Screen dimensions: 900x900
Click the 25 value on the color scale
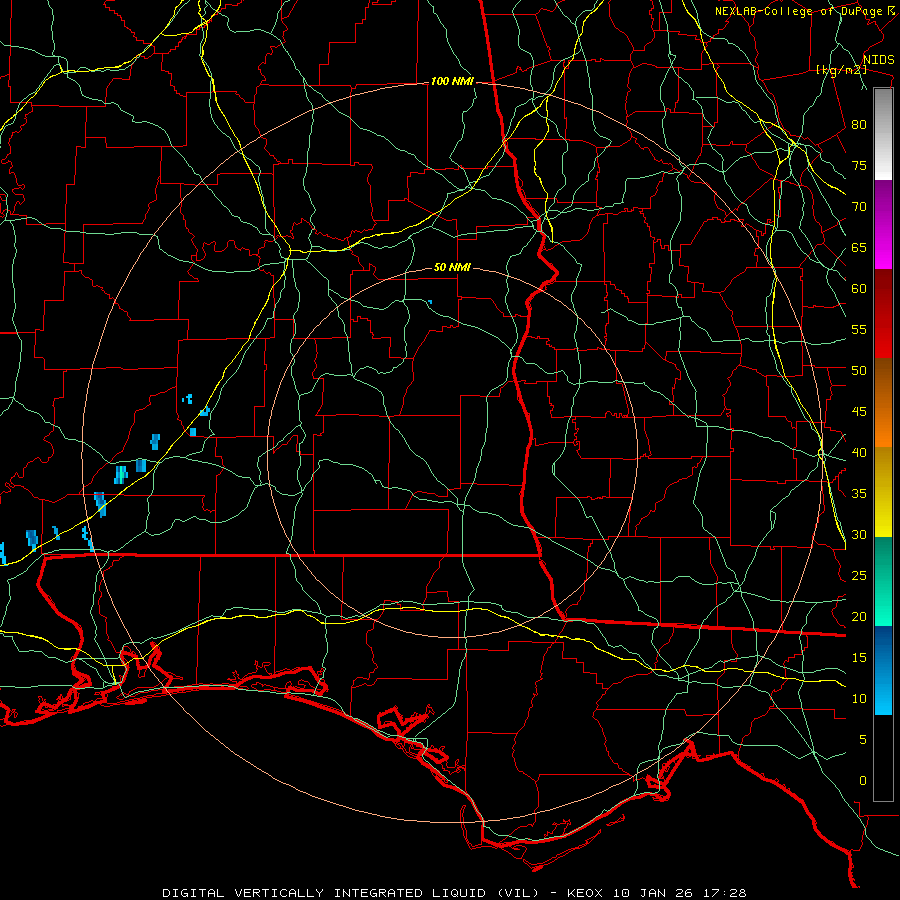pyautogui.click(x=859, y=576)
